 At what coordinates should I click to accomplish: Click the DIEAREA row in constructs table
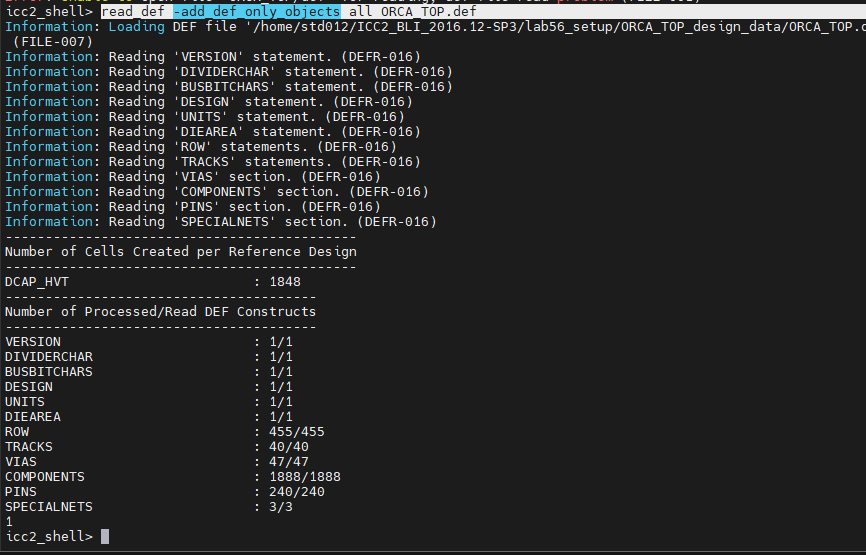(149, 416)
